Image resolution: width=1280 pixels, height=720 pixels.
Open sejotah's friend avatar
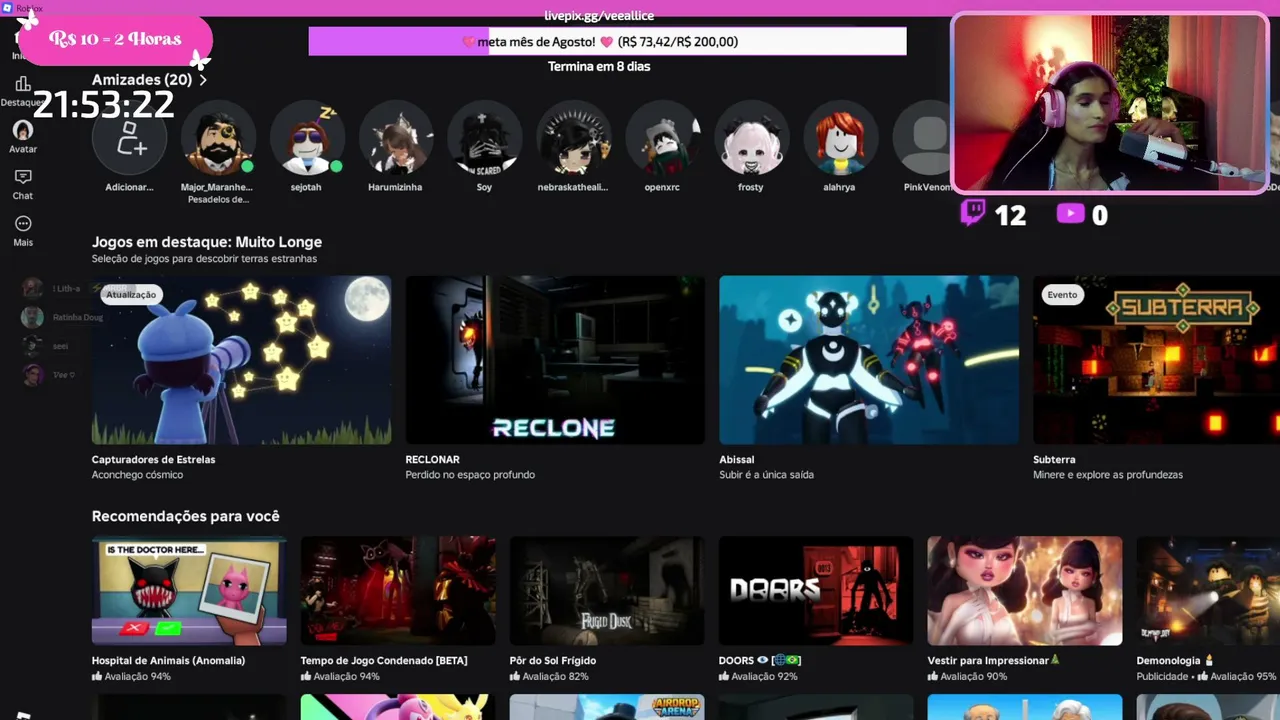307,138
